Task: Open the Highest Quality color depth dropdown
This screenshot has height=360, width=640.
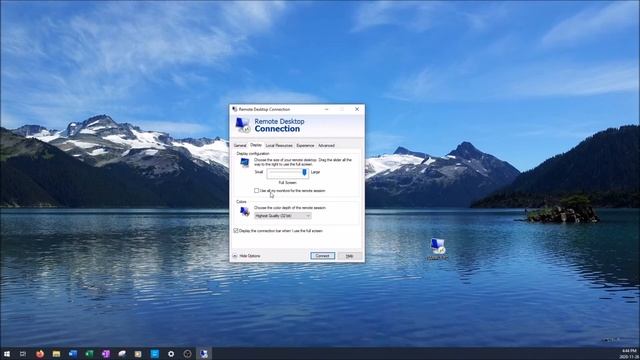Action: pyautogui.click(x=283, y=216)
